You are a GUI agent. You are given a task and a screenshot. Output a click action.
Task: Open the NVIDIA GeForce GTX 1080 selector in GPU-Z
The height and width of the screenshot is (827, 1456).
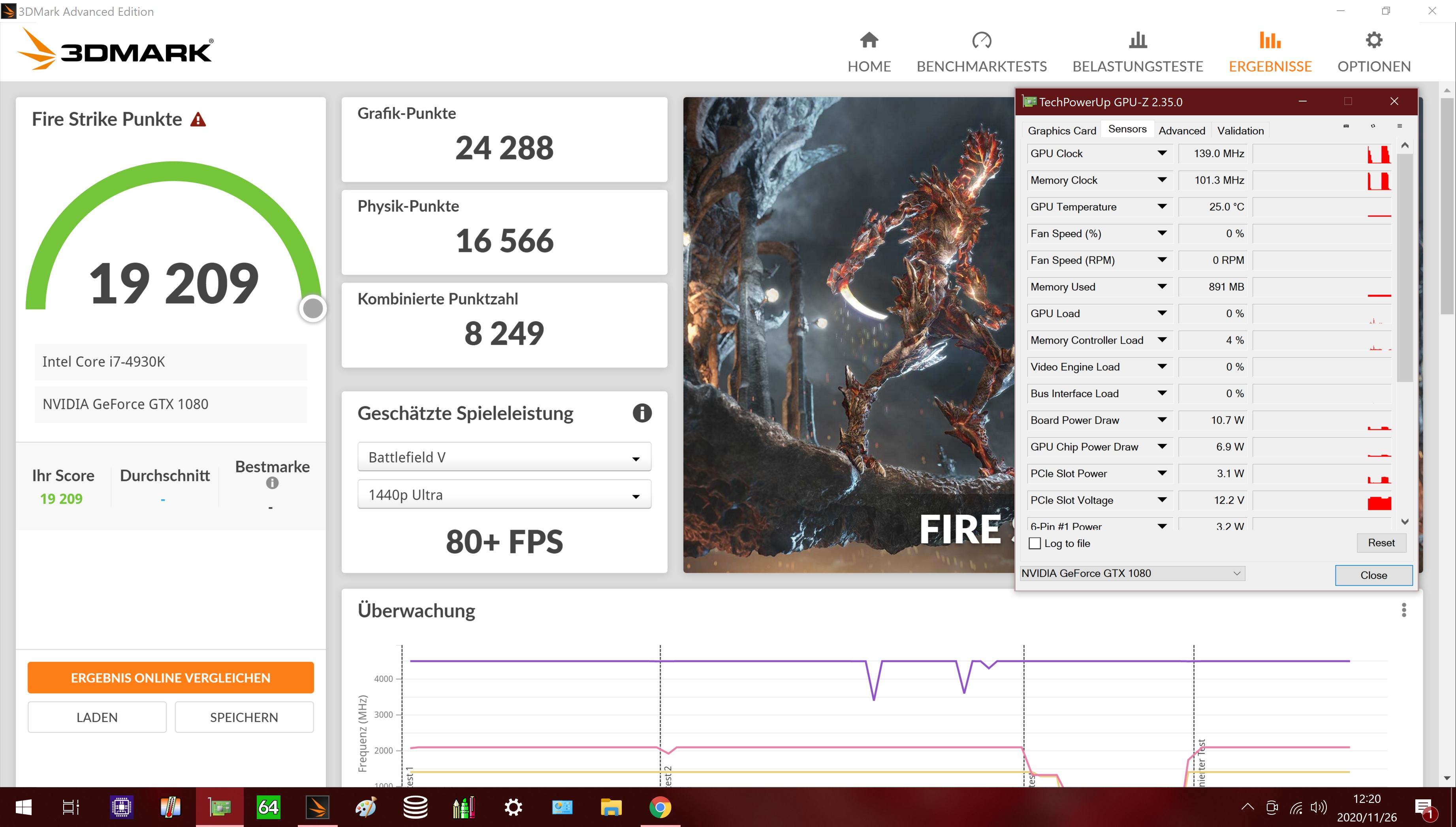coord(1132,574)
